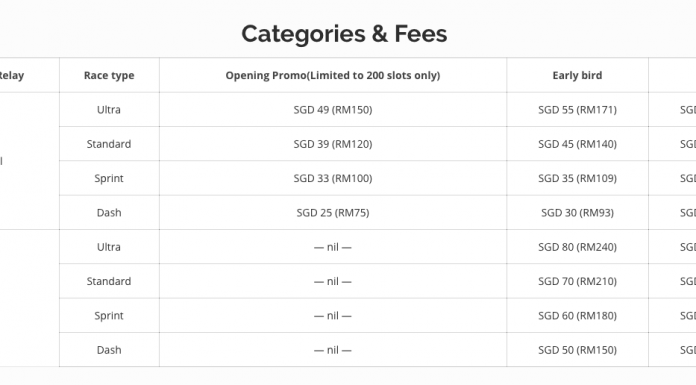696x385 pixels.
Task: Click the SGD 55 (RM171) early bird price
Action: tap(577, 110)
